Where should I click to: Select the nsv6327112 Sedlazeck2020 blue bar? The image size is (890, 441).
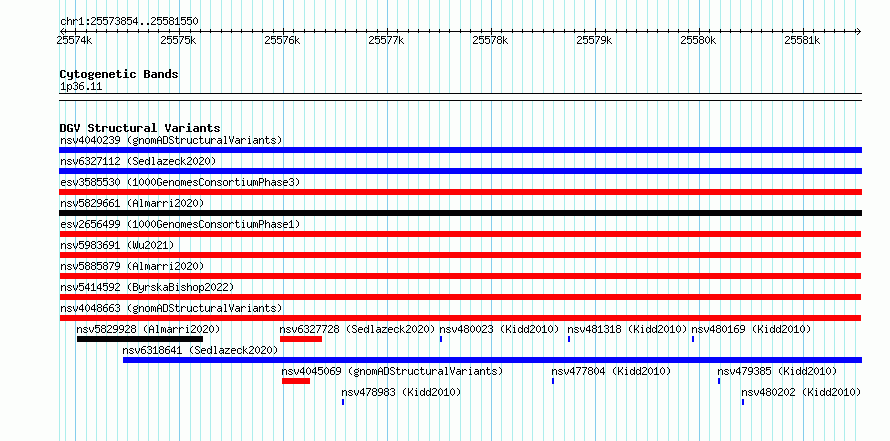[460, 171]
